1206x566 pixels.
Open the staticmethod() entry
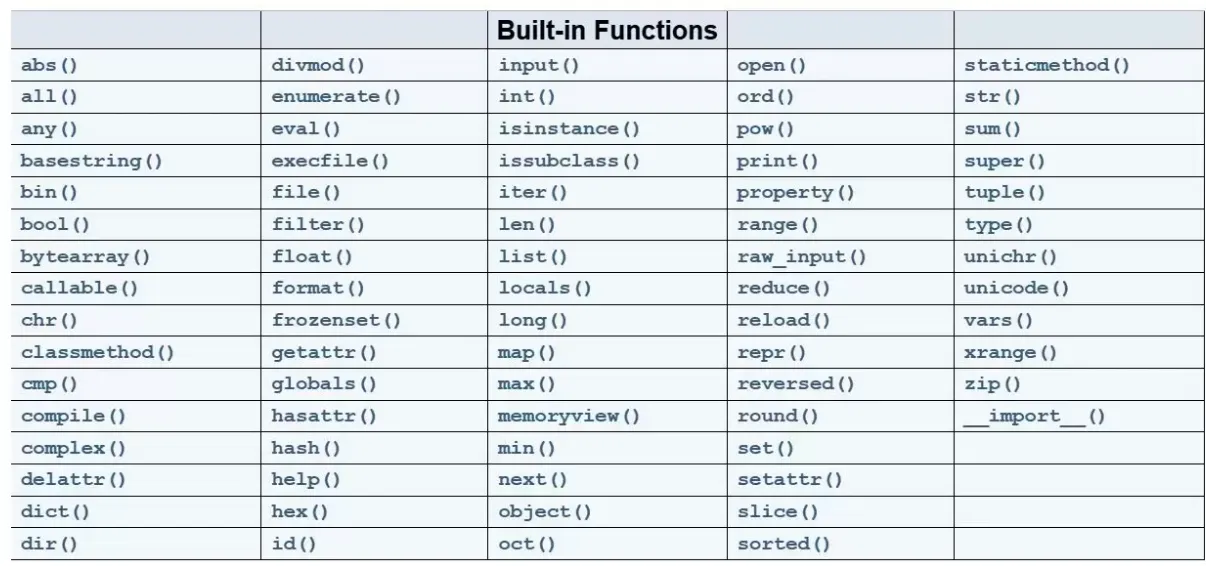click(1047, 65)
